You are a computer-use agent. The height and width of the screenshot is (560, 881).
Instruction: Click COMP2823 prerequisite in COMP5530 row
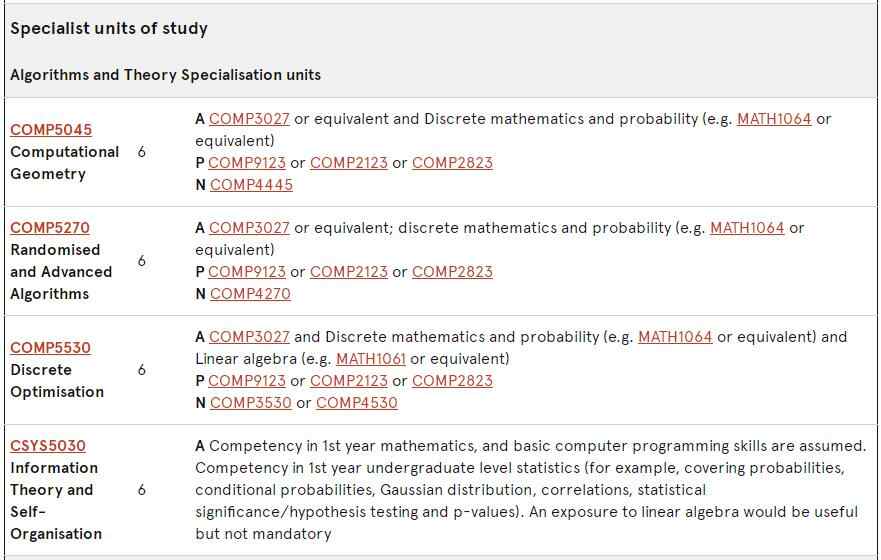click(x=452, y=381)
